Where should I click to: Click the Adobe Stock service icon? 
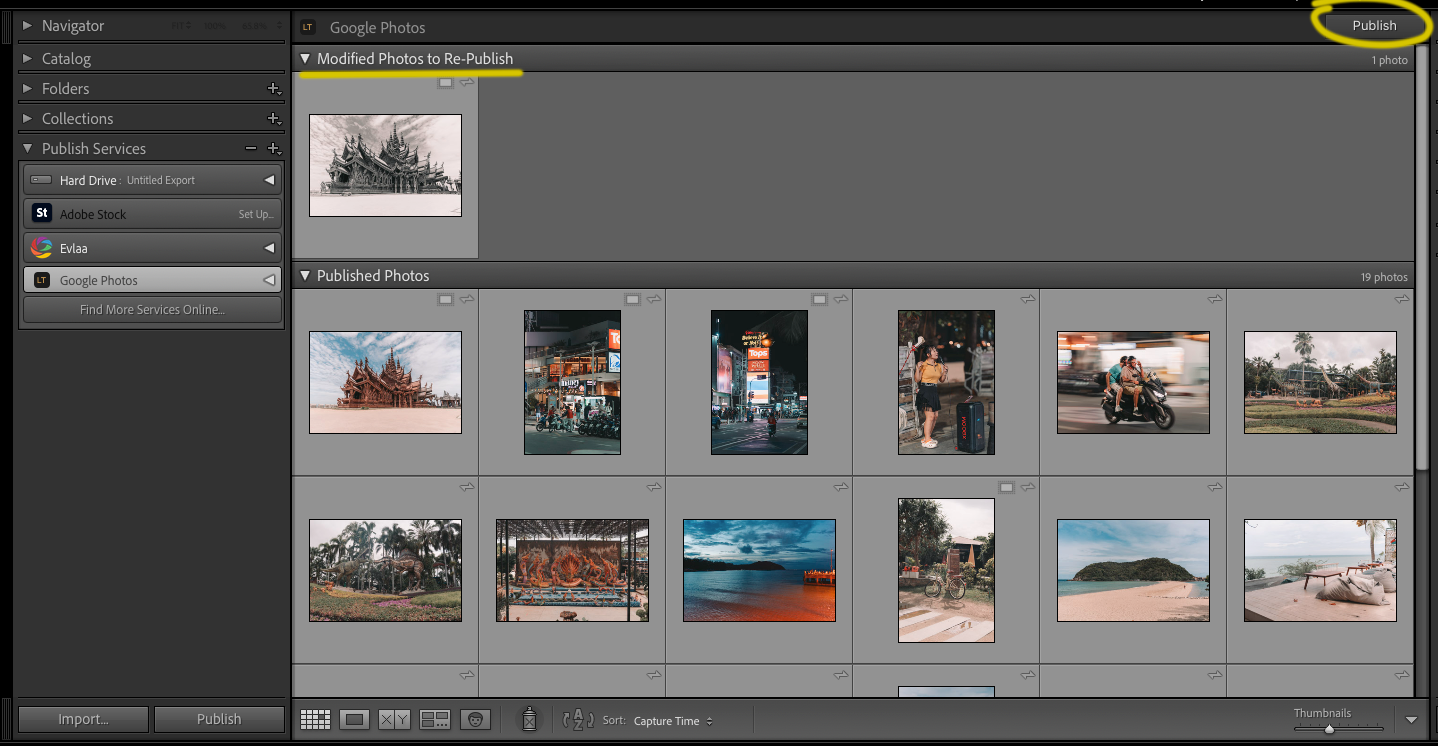(41, 213)
